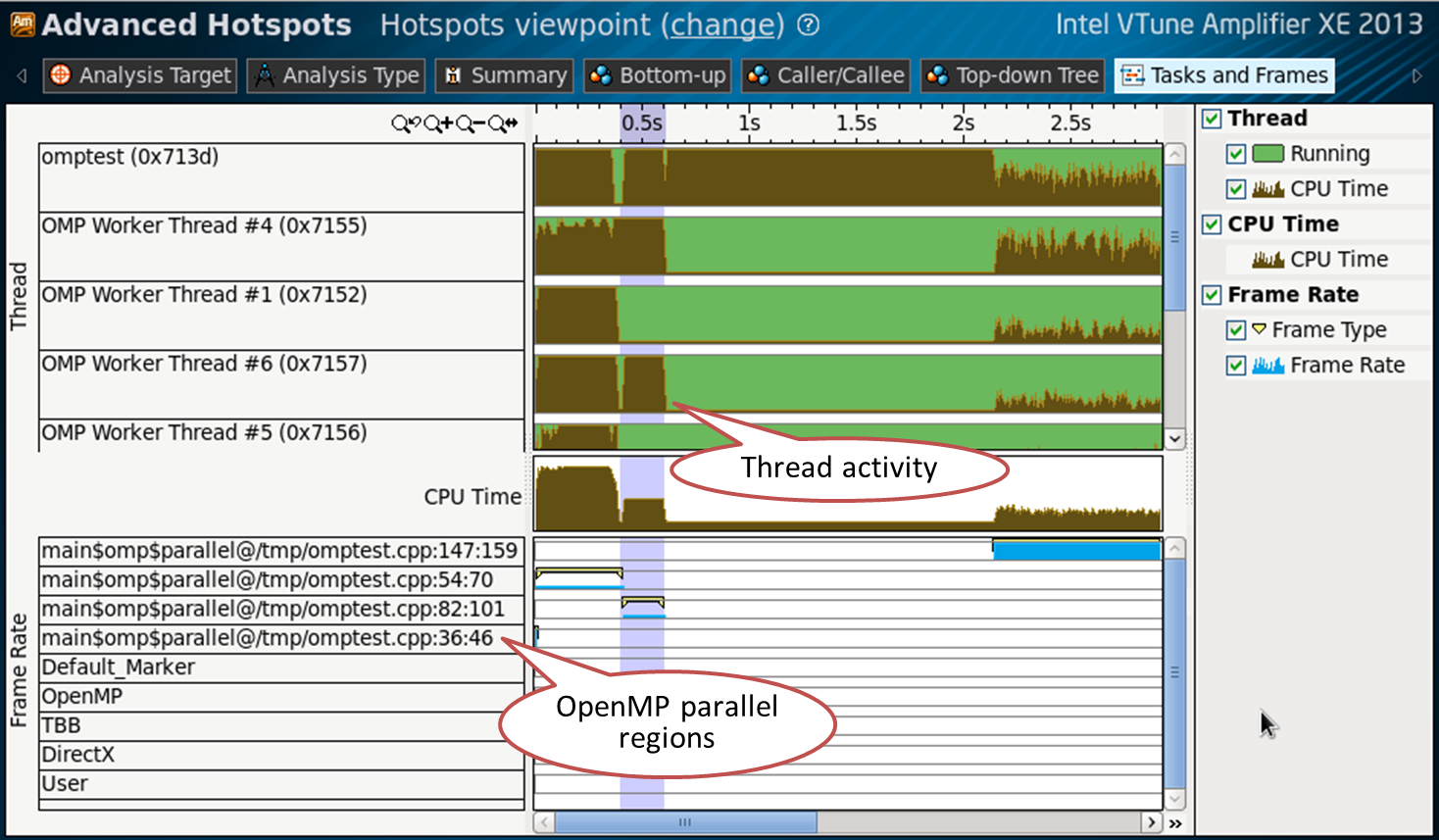Viewport: 1439px width, 840px height.
Task: Click the Thread CPU Time legend icon
Action: (1268, 188)
